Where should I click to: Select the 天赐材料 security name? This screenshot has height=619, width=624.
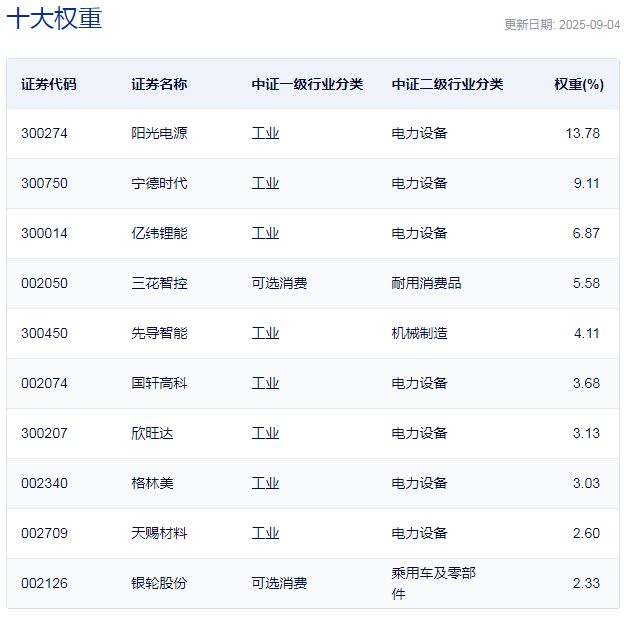159,533
